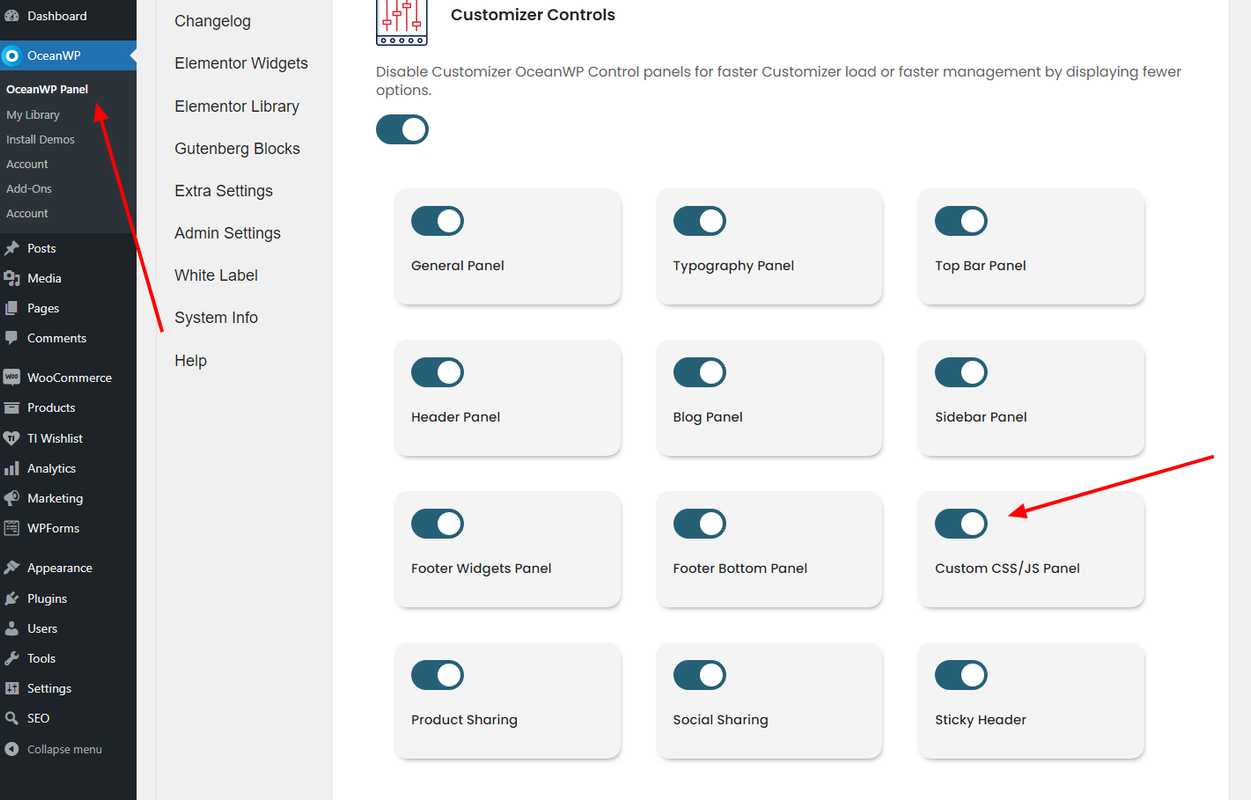
Task: Click the Appearance paintbrush icon
Action: [12, 567]
